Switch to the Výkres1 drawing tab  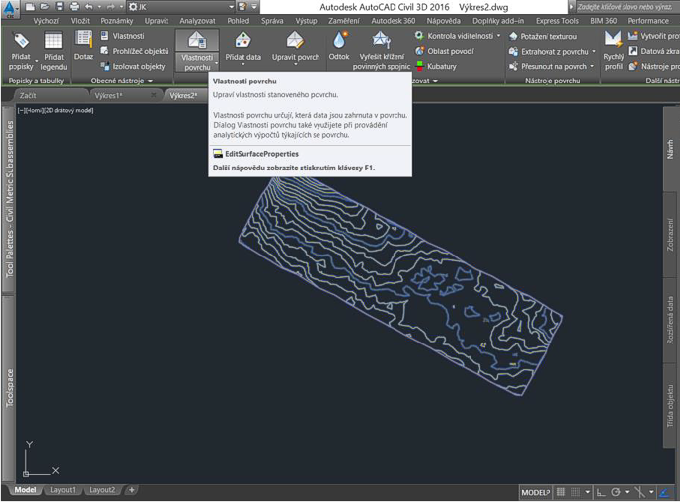pos(108,95)
